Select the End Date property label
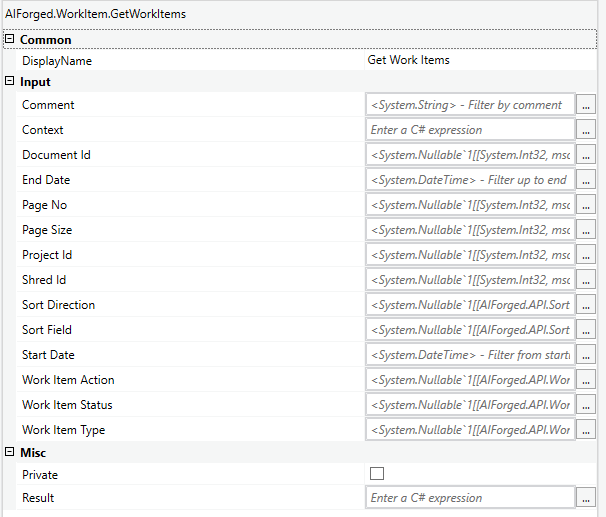The height and width of the screenshot is (517, 606). 46,180
